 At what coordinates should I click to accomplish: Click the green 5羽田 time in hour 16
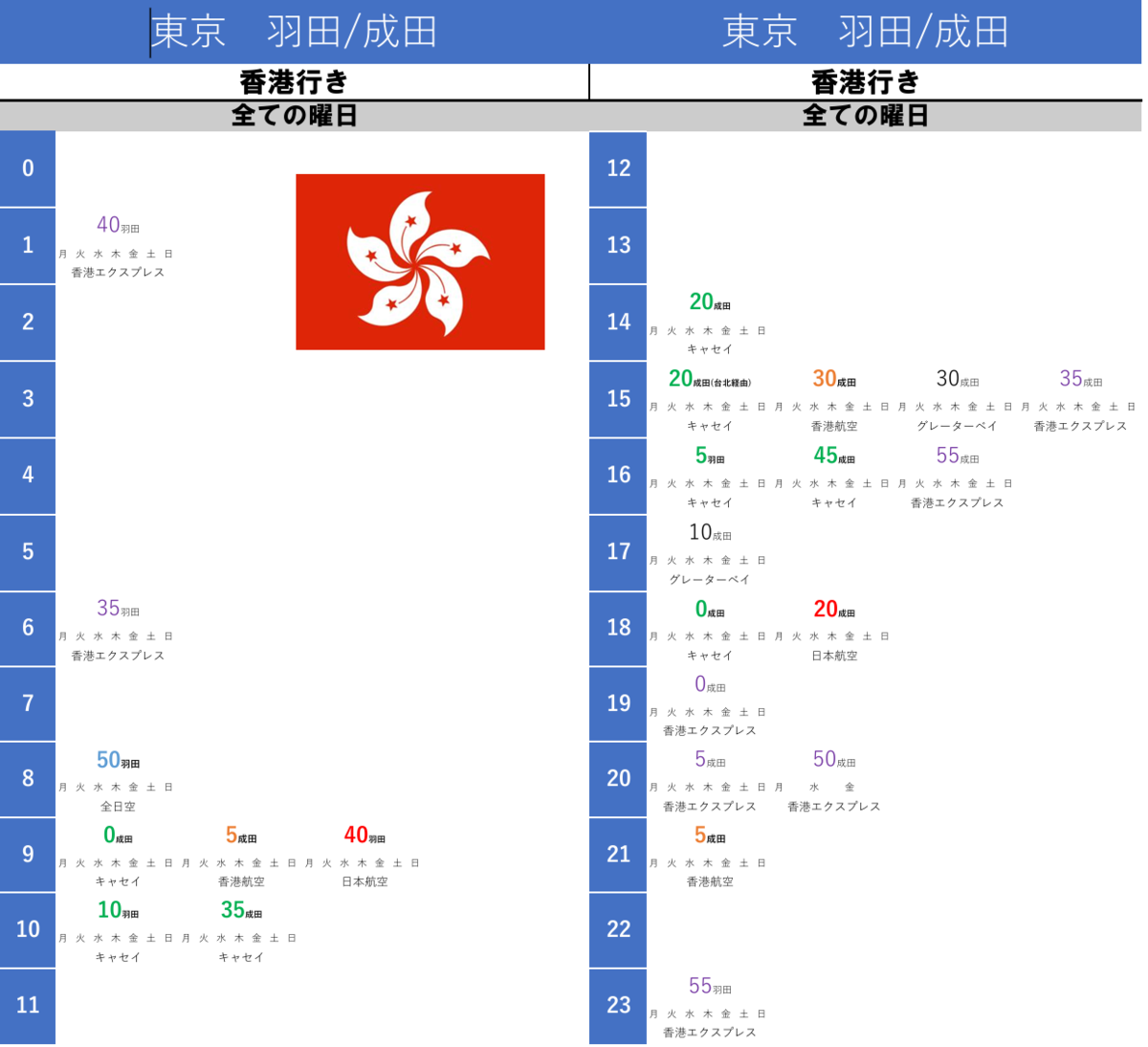(710, 456)
